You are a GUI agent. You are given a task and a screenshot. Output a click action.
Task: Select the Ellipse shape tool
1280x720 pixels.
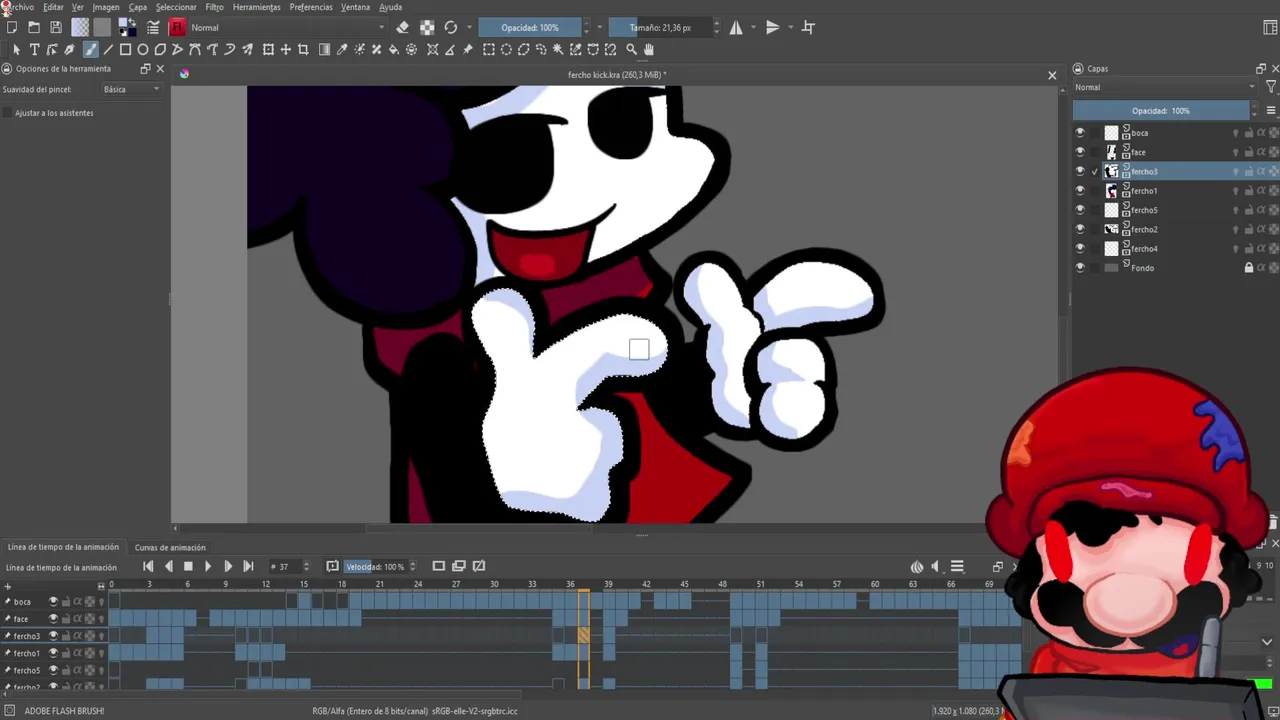[x=143, y=49]
